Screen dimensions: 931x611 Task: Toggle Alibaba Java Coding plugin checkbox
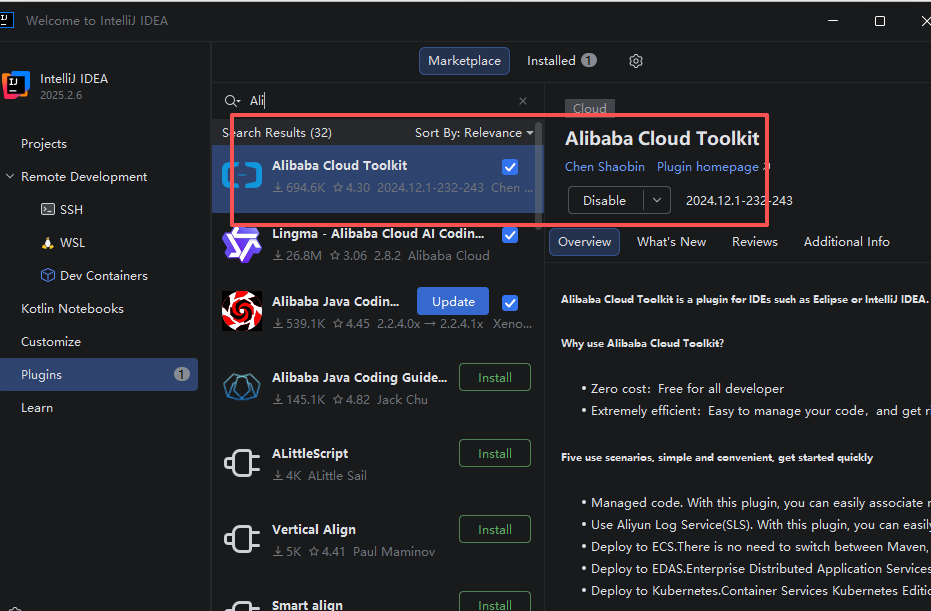(510, 303)
